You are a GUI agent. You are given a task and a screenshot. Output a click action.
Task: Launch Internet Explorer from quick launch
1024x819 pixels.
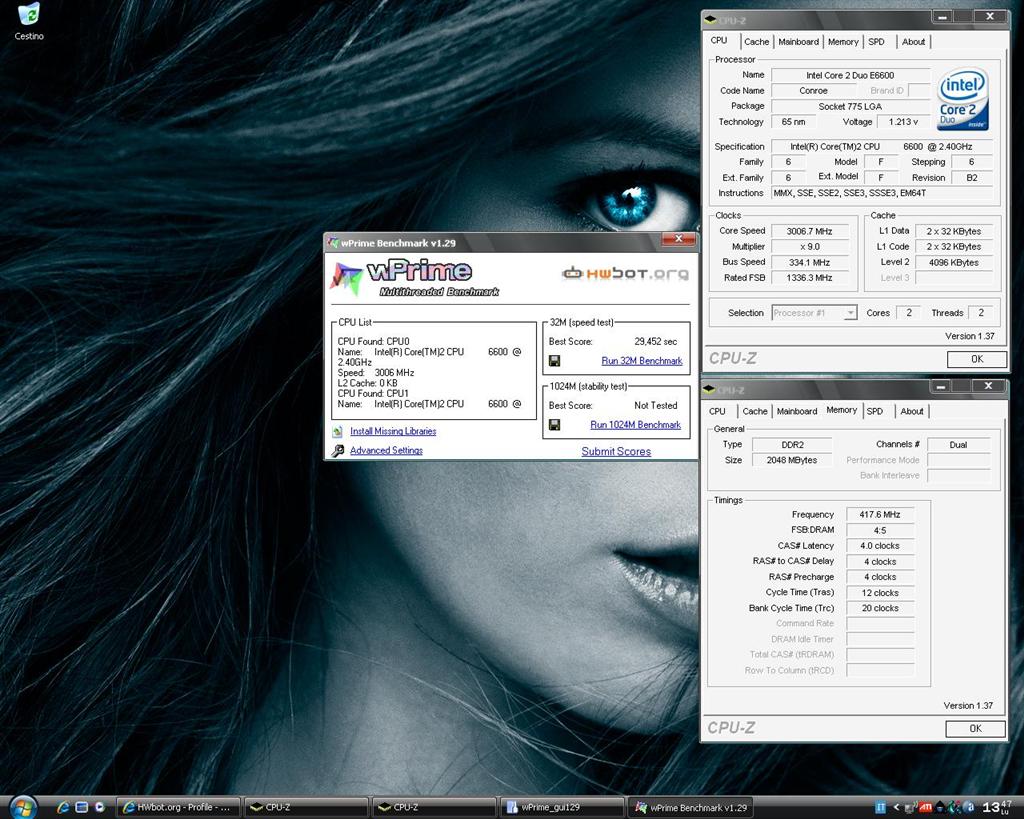tap(63, 807)
